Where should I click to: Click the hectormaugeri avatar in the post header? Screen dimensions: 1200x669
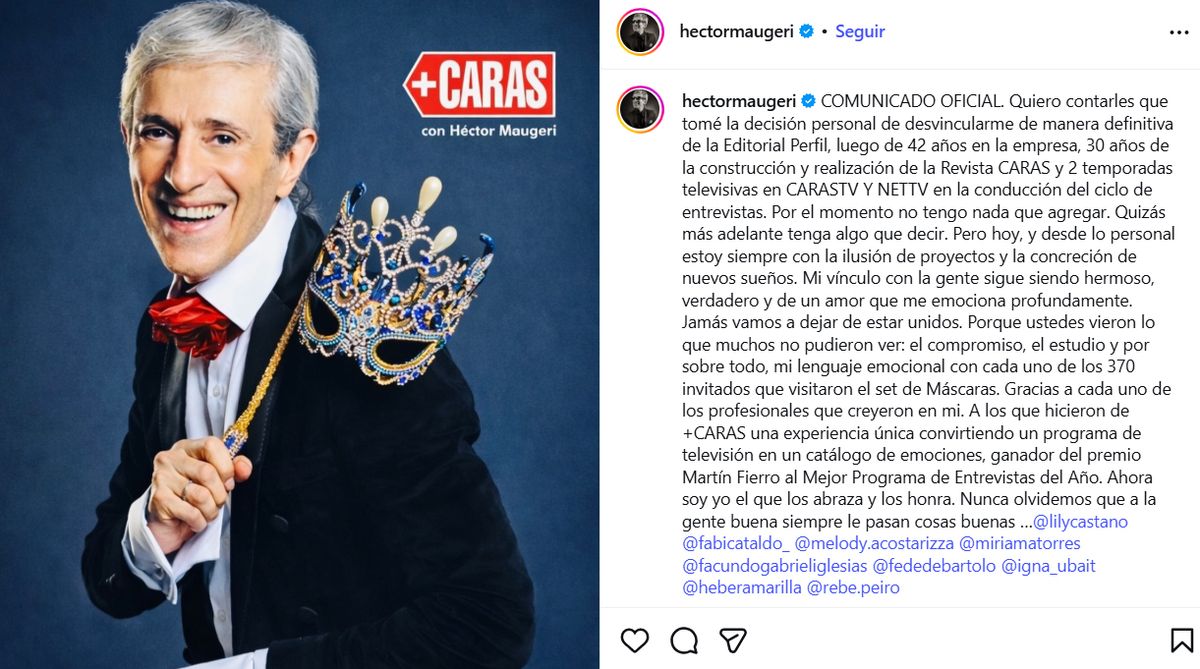pos(639,32)
